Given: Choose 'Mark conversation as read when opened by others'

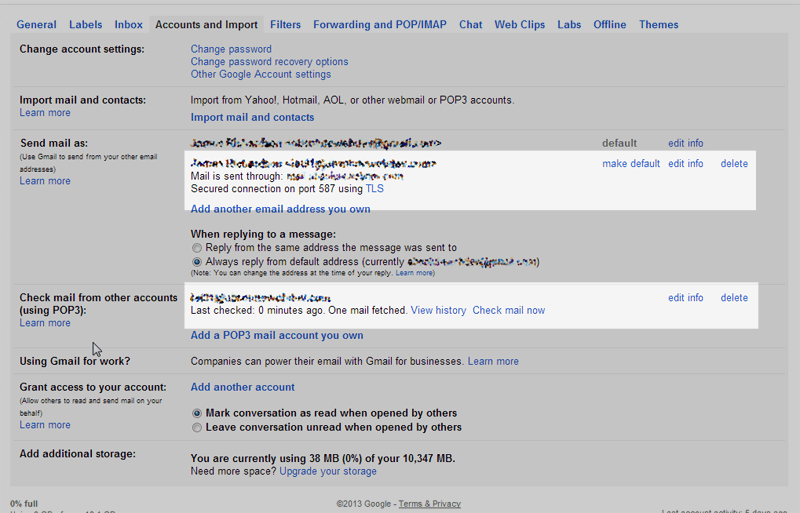Looking at the screenshot, I should [x=197, y=413].
